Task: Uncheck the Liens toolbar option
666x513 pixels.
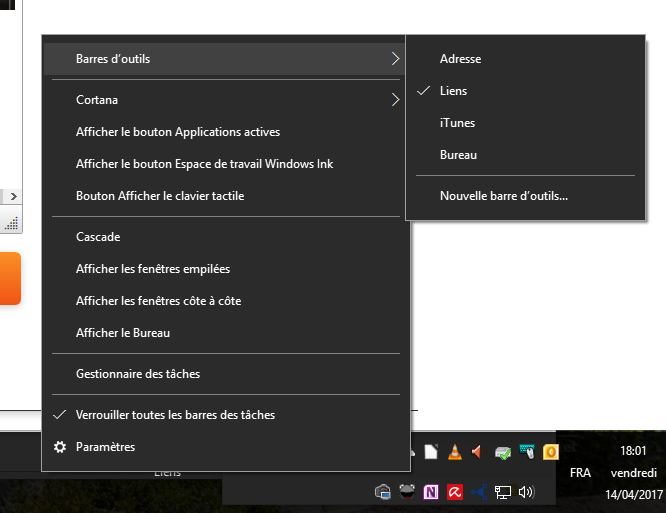Action: [453, 91]
